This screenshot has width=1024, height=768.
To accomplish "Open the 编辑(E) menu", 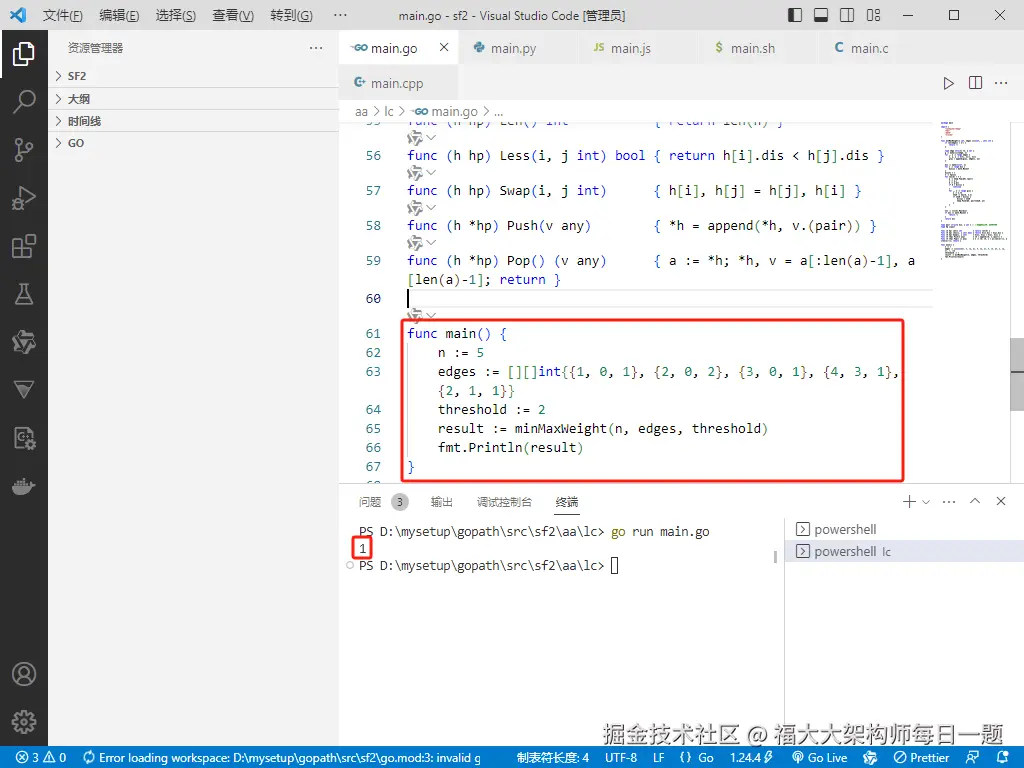I will 119,15.
